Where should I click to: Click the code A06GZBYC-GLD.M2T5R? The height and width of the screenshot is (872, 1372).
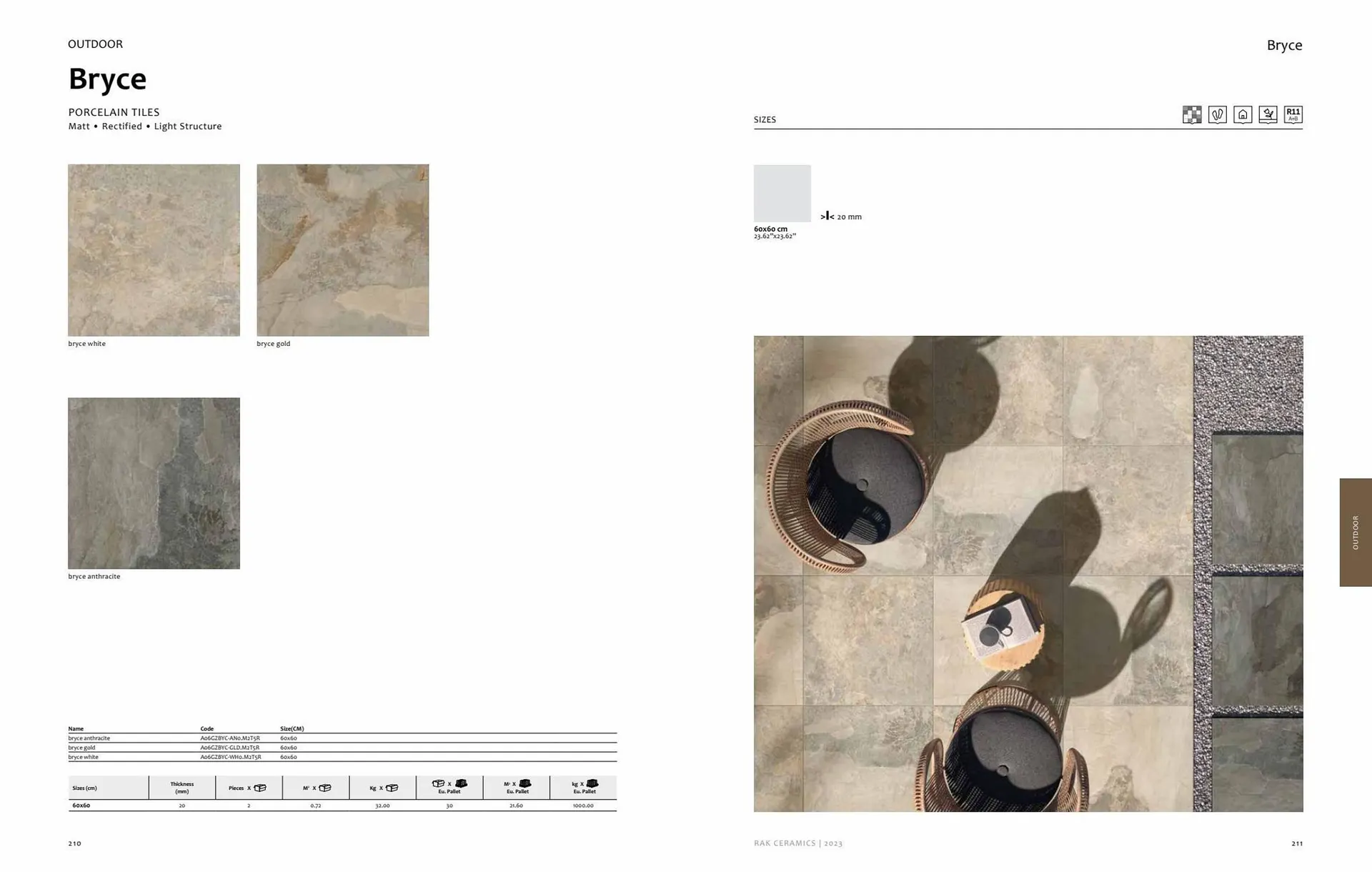pyautogui.click(x=230, y=747)
